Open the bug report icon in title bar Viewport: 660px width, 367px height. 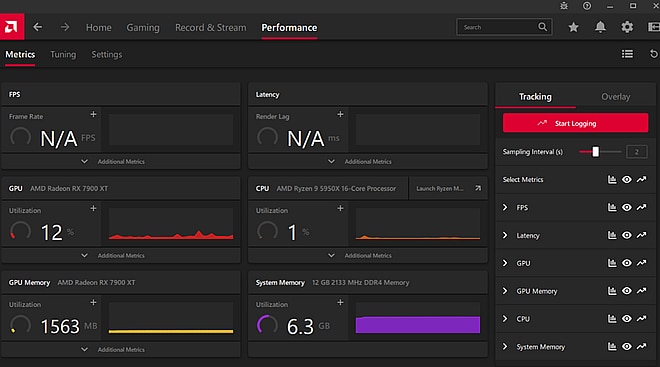(x=564, y=6)
